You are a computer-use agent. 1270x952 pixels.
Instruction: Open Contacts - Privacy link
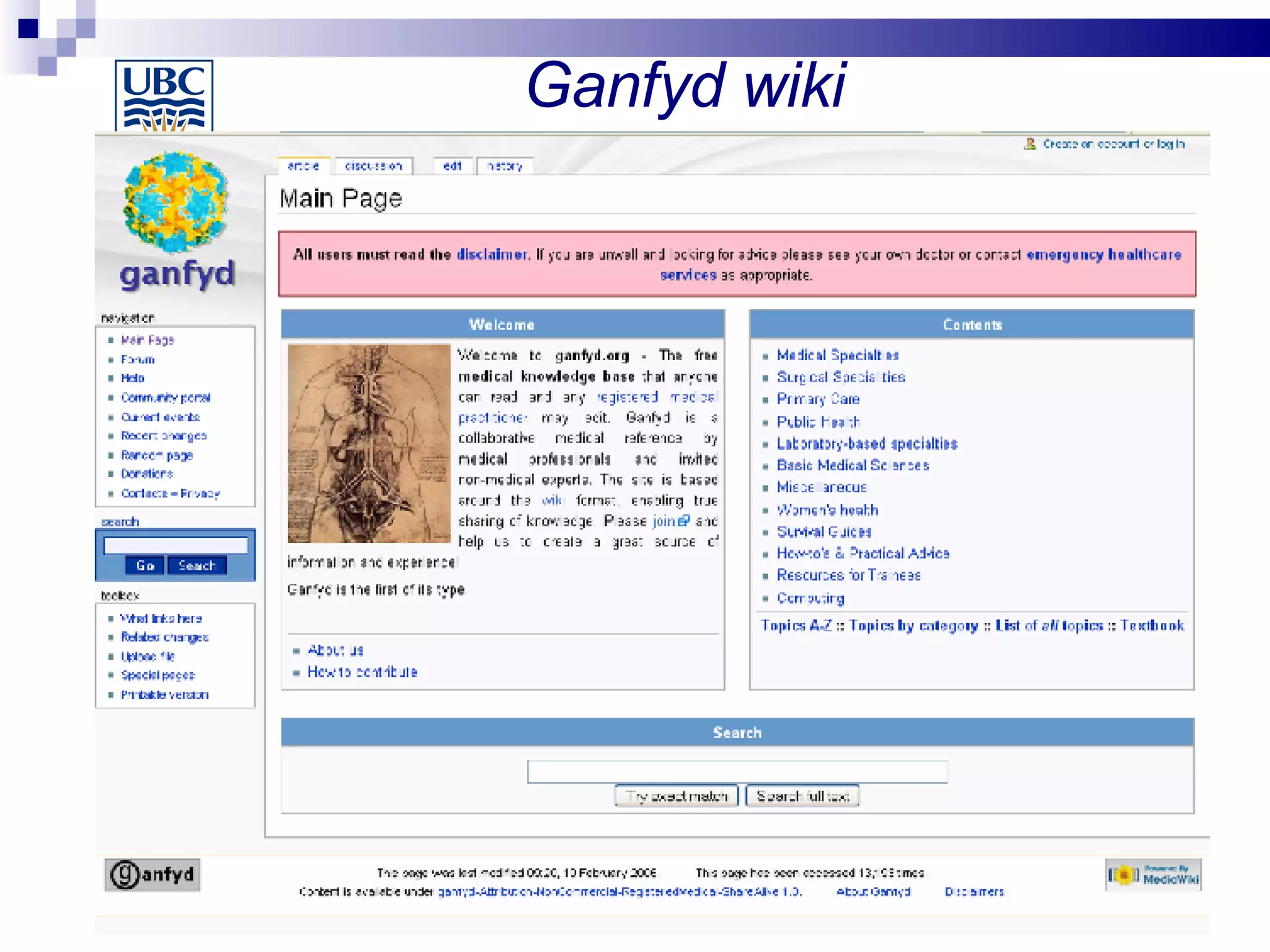tap(171, 493)
